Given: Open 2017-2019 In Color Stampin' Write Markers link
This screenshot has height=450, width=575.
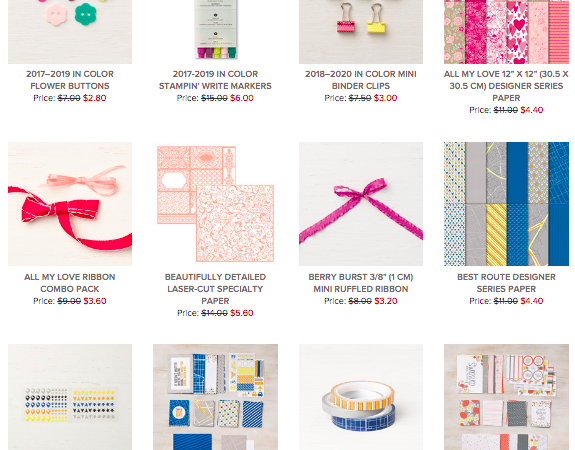Looking at the screenshot, I should pos(215,80).
